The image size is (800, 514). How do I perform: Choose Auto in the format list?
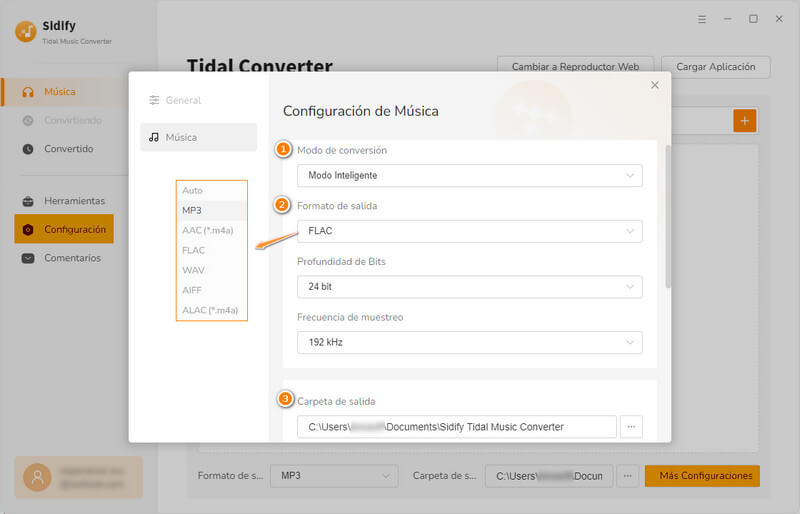pyautogui.click(x=212, y=190)
